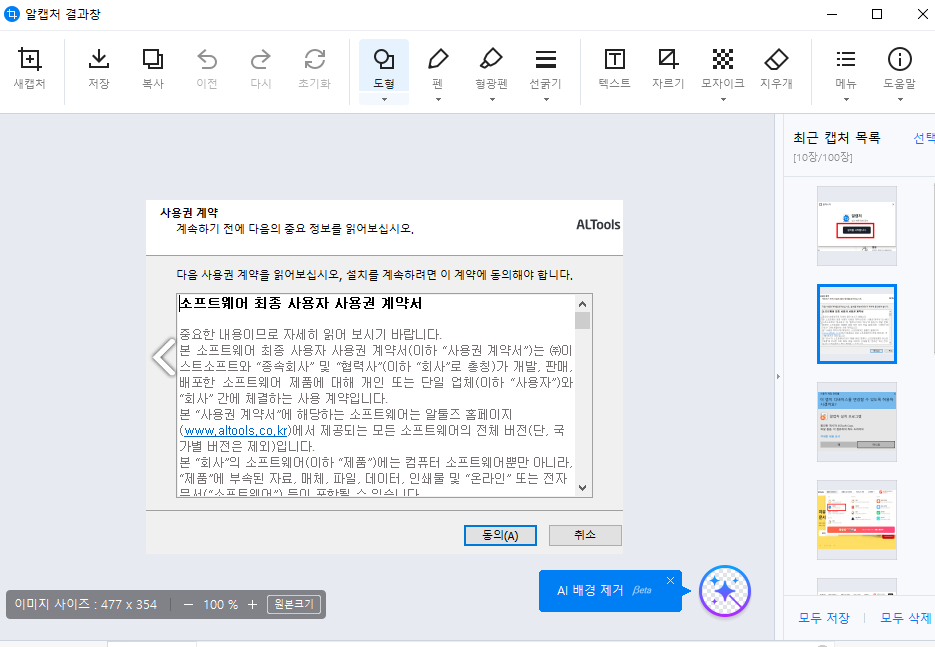Viewport: 935px width, 647px height.
Task: Click 선택 in the recent capture panel
Action: pos(925,137)
